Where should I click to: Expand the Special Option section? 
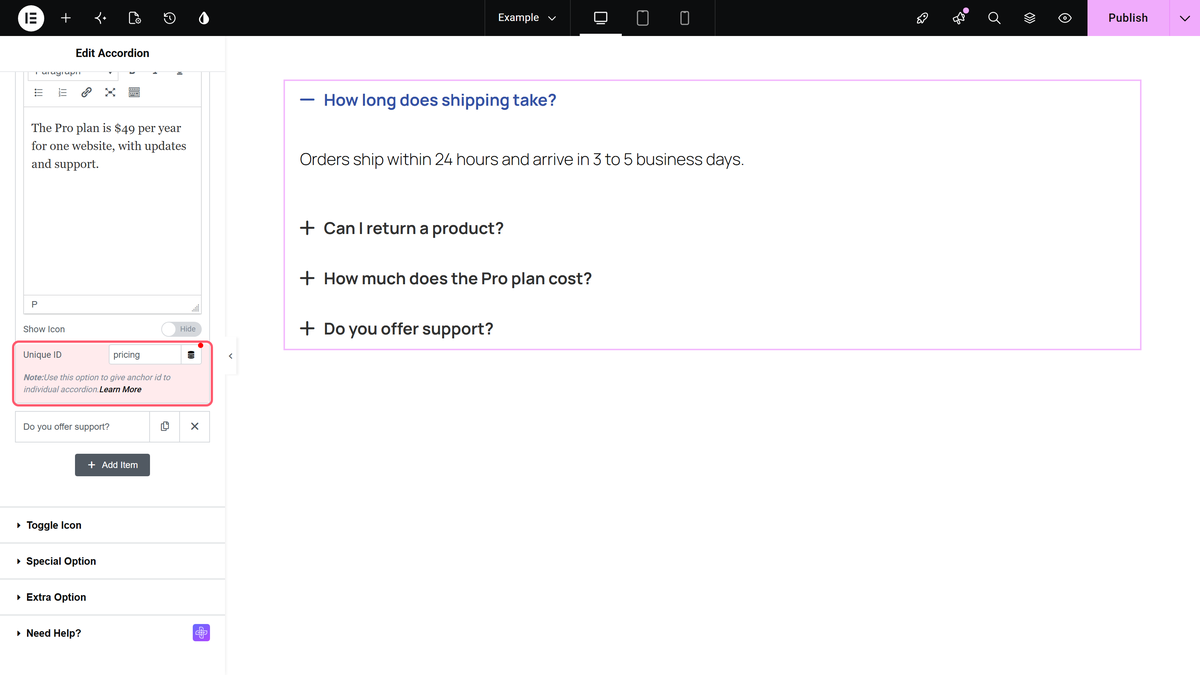112,561
